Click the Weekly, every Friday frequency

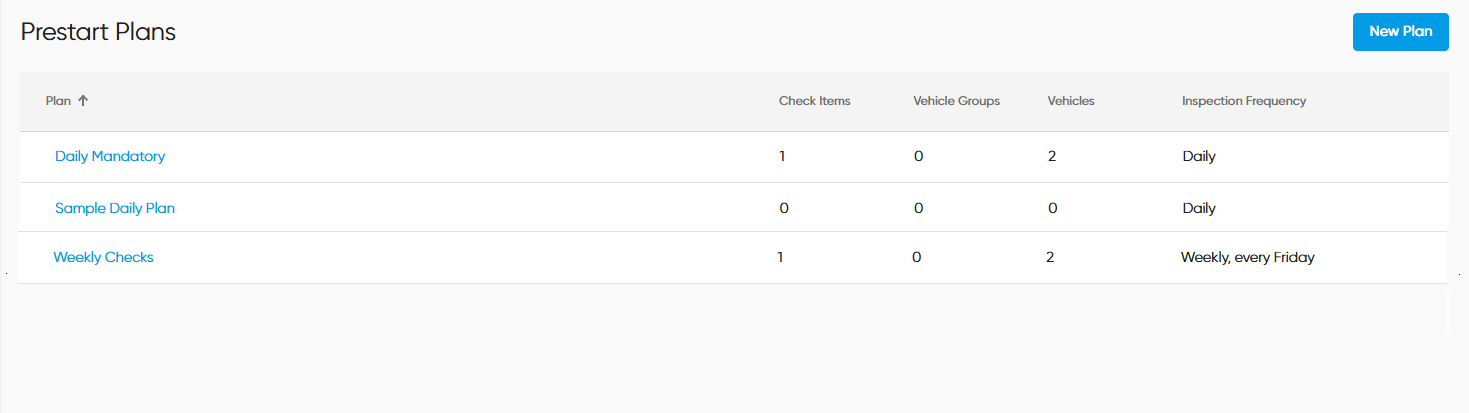tap(1247, 257)
